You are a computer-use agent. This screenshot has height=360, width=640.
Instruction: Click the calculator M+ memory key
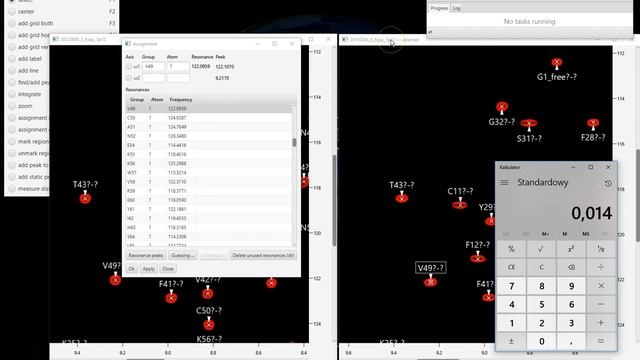click(545, 234)
